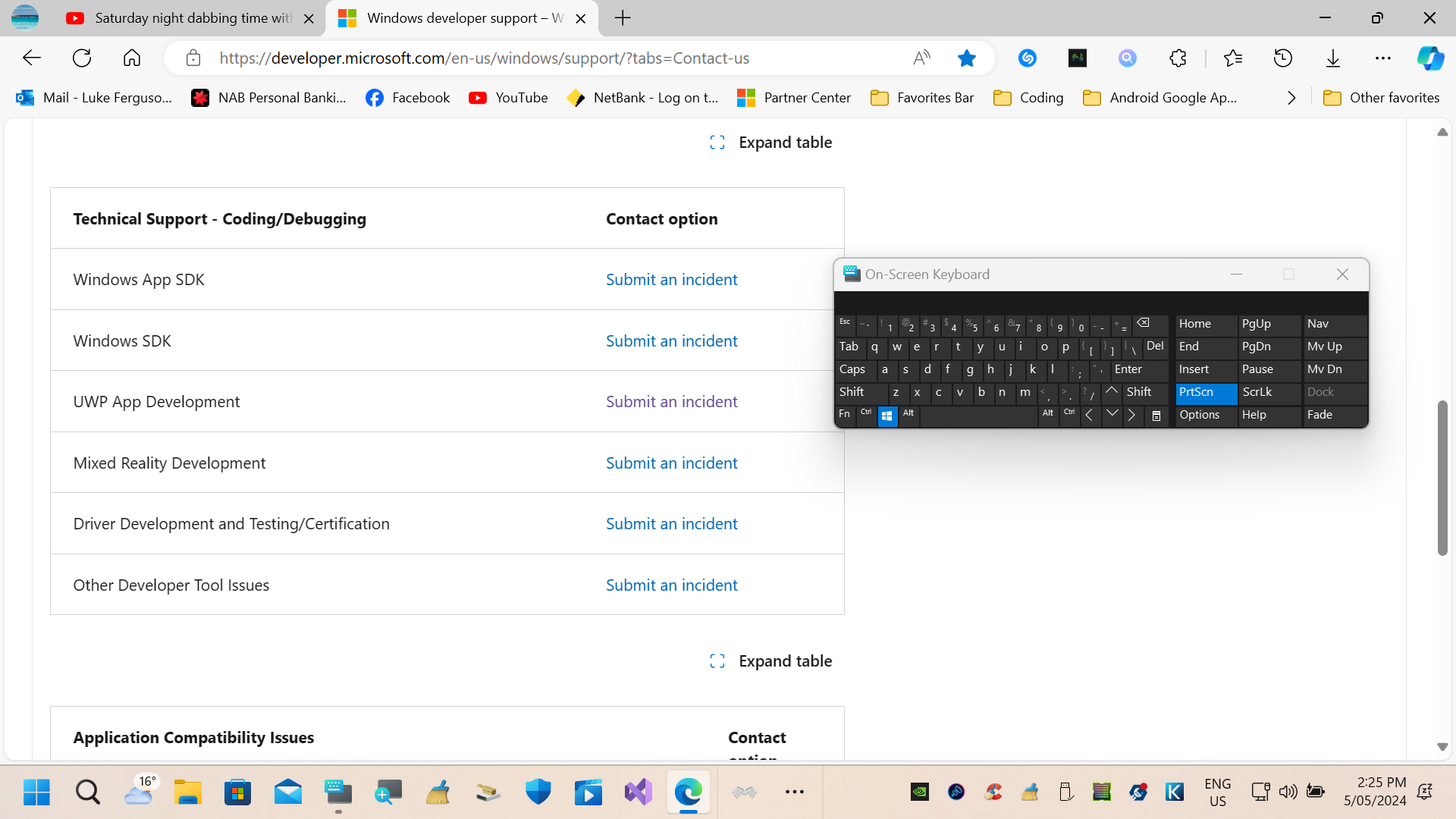Toggle the favorites star for this page
Screen dimensions: 1456x819
967,58
